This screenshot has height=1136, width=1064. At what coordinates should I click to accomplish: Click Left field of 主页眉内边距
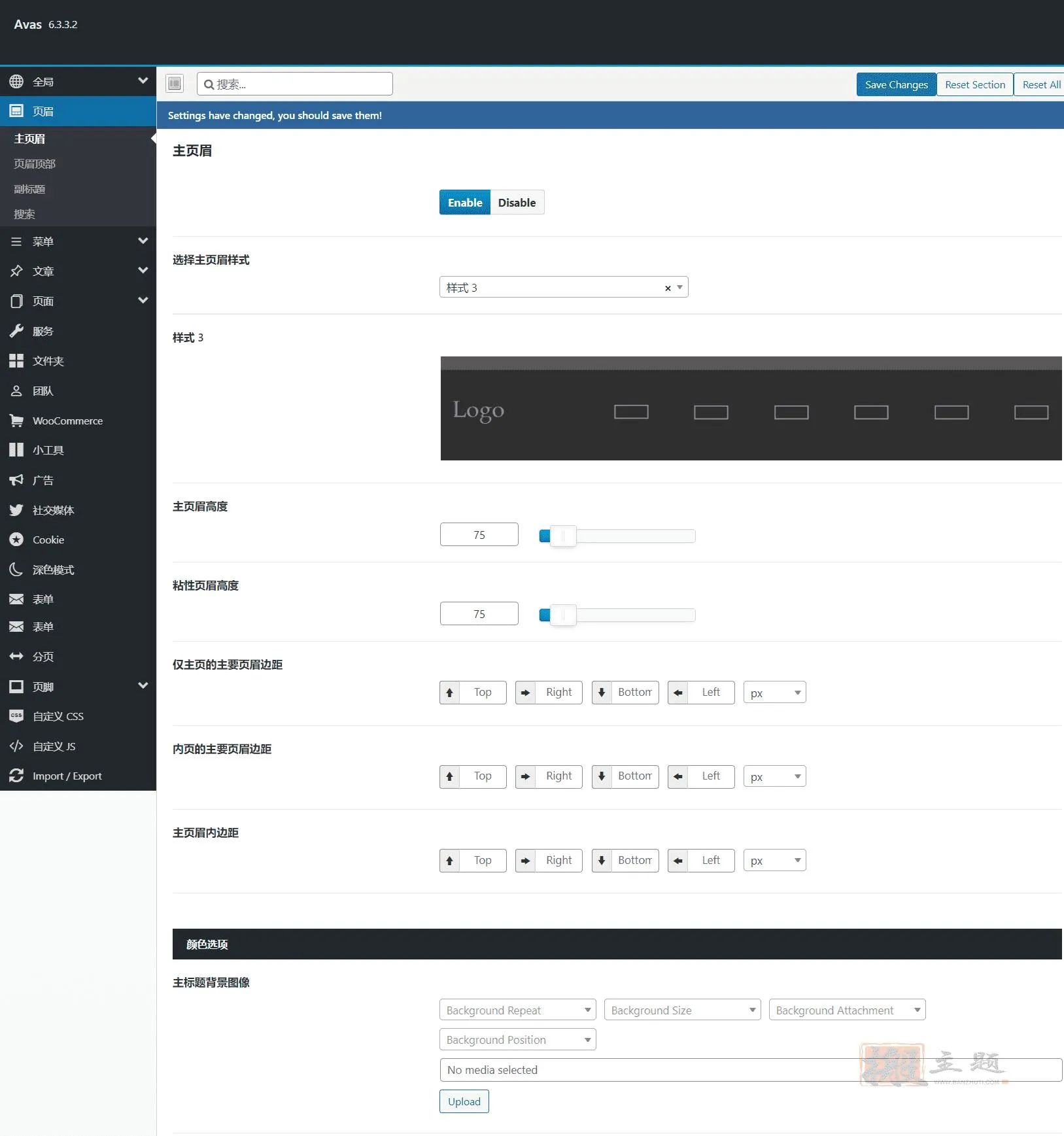pos(711,860)
